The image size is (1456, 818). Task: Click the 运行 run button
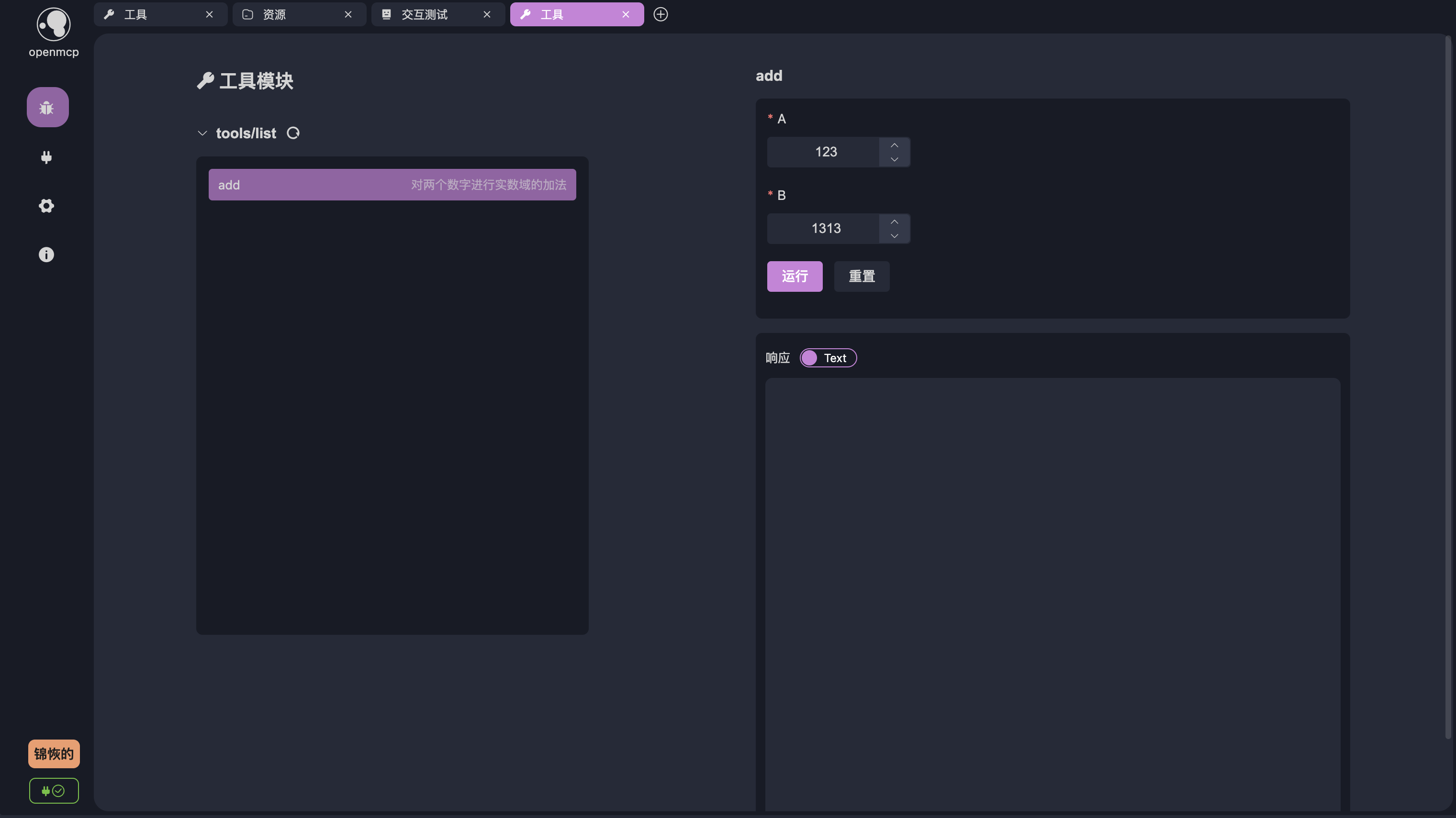coord(794,276)
